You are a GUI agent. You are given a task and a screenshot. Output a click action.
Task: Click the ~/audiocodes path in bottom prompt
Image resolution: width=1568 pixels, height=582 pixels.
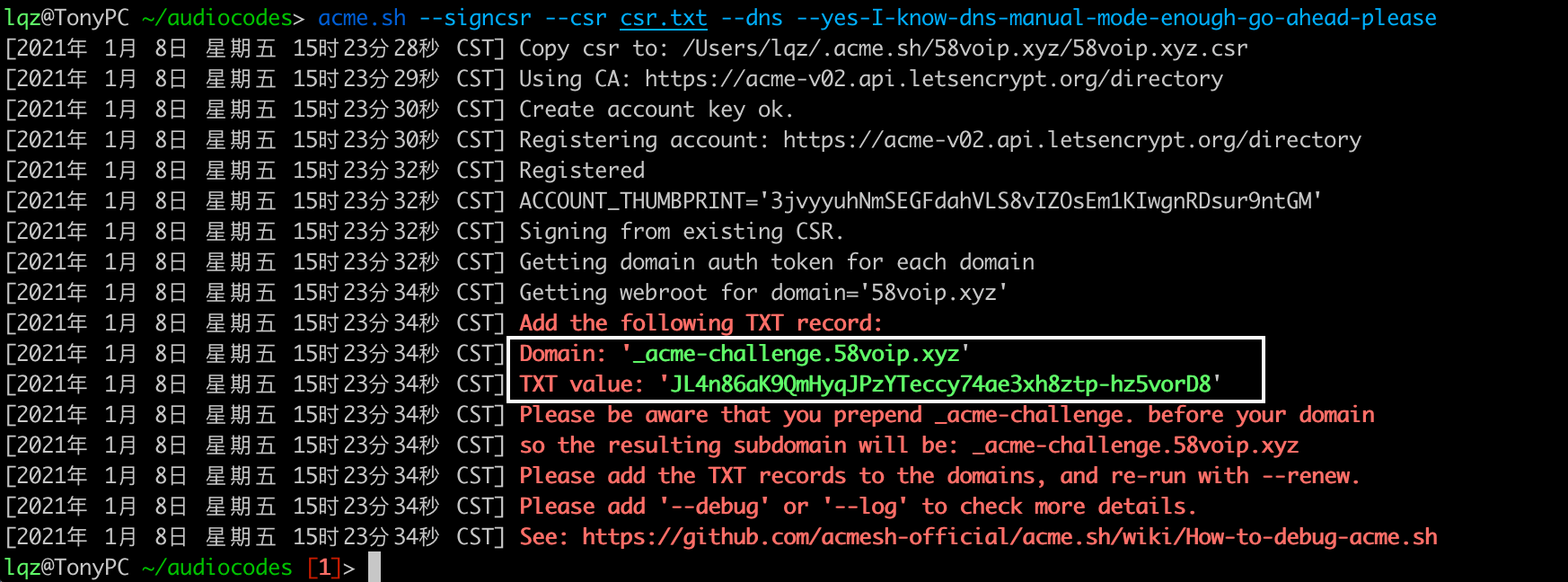pyautogui.click(x=217, y=568)
